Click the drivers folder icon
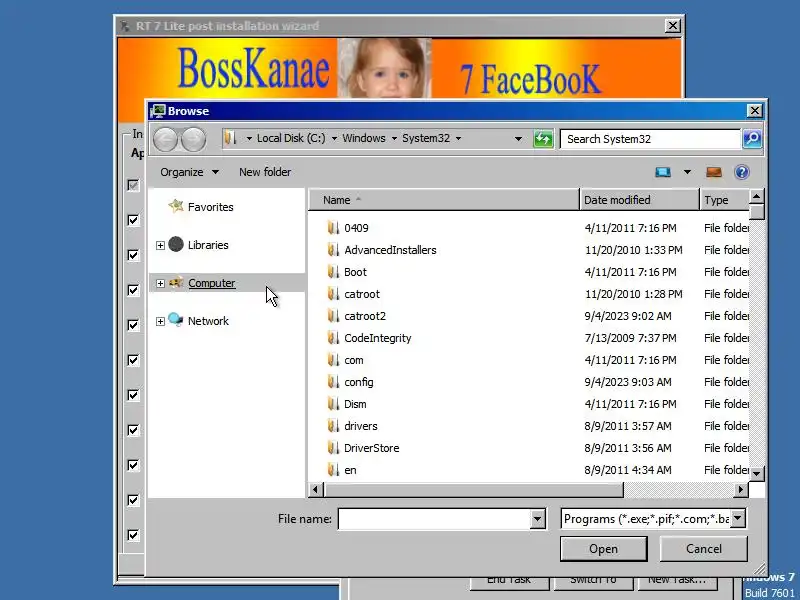Screen dimensions: 800x600 333,426
